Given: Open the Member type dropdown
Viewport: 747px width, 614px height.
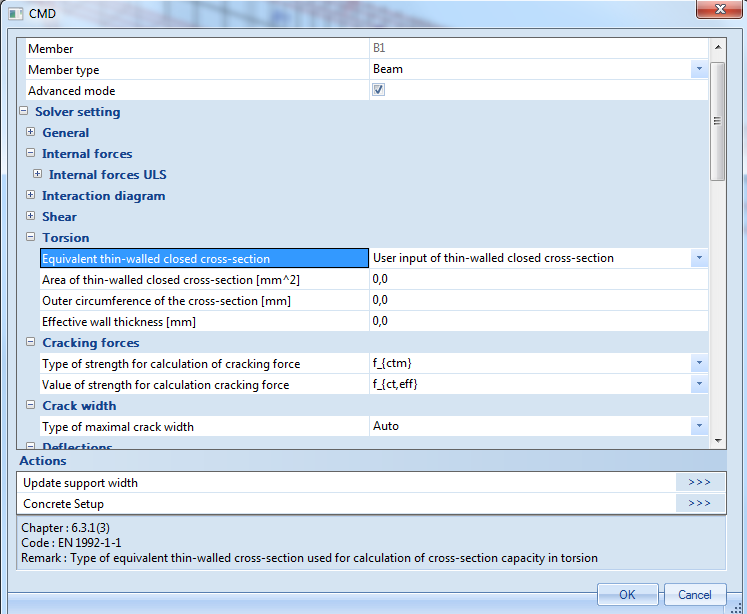Looking at the screenshot, I should [699, 69].
